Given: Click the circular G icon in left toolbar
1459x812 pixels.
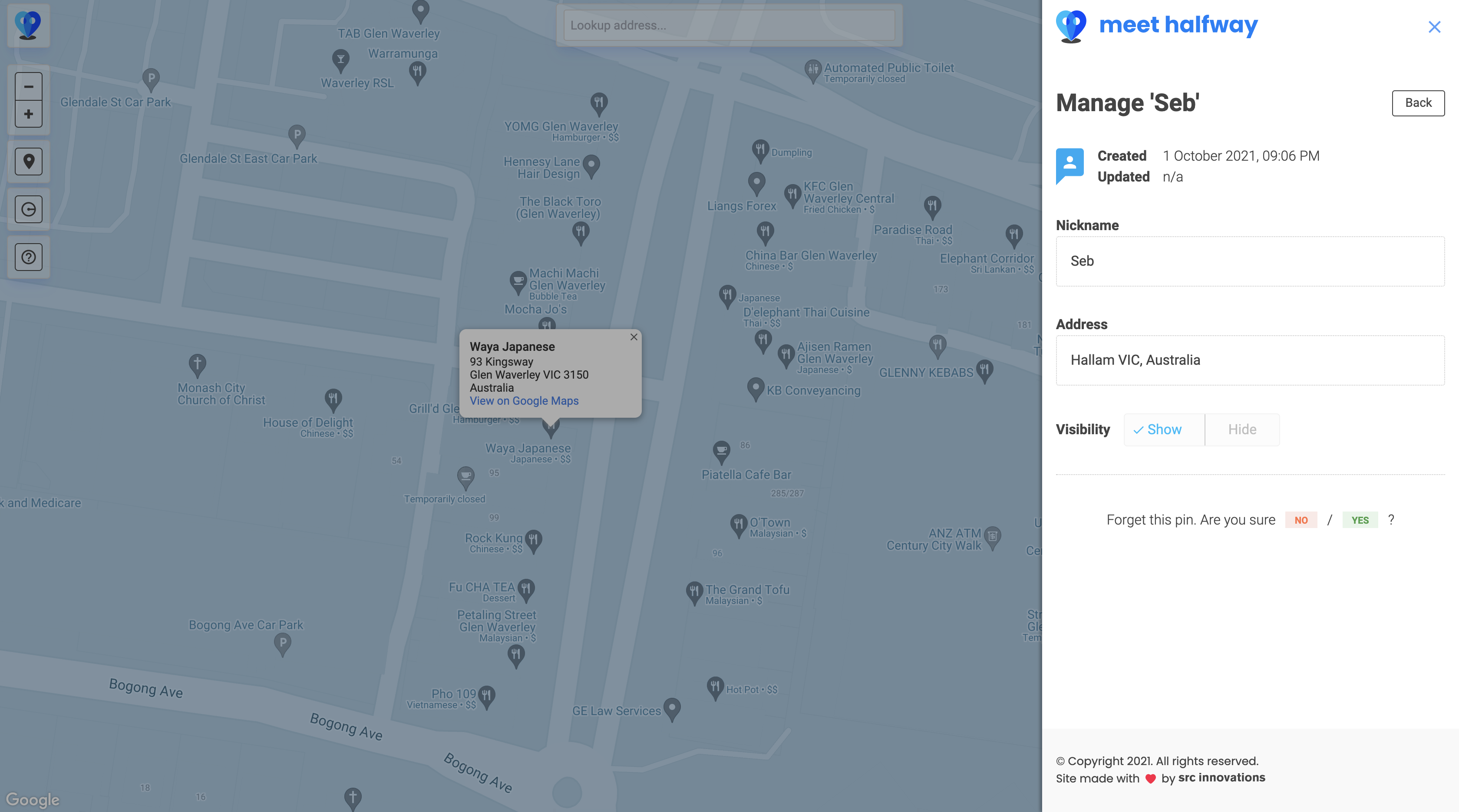Looking at the screenshot, I should [28, 209].
